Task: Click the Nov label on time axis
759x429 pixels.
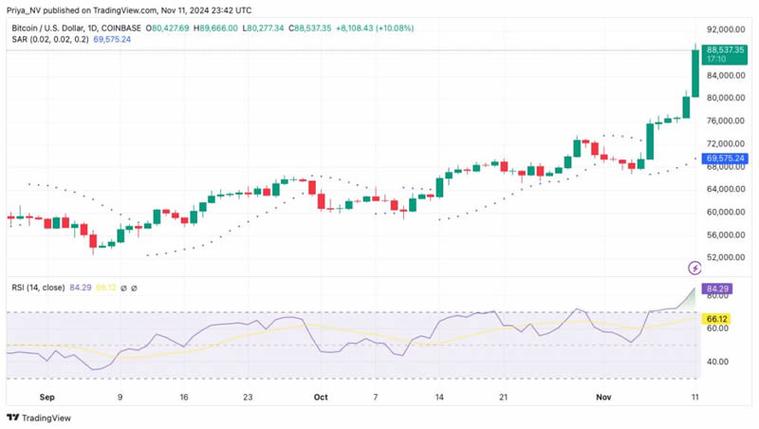Action: (x=603, y=397)
